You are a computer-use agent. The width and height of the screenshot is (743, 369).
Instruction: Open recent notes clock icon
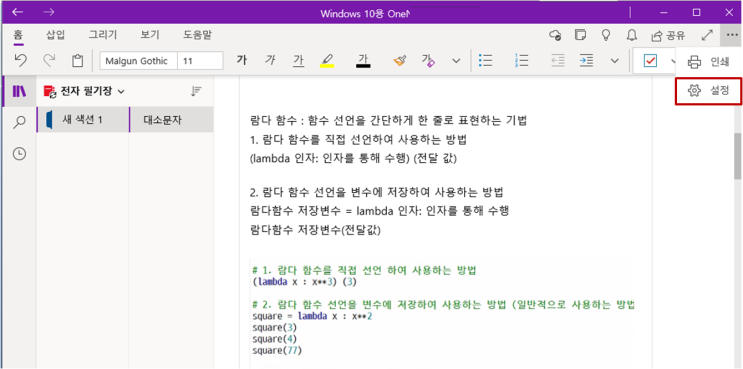coord(19,154)
